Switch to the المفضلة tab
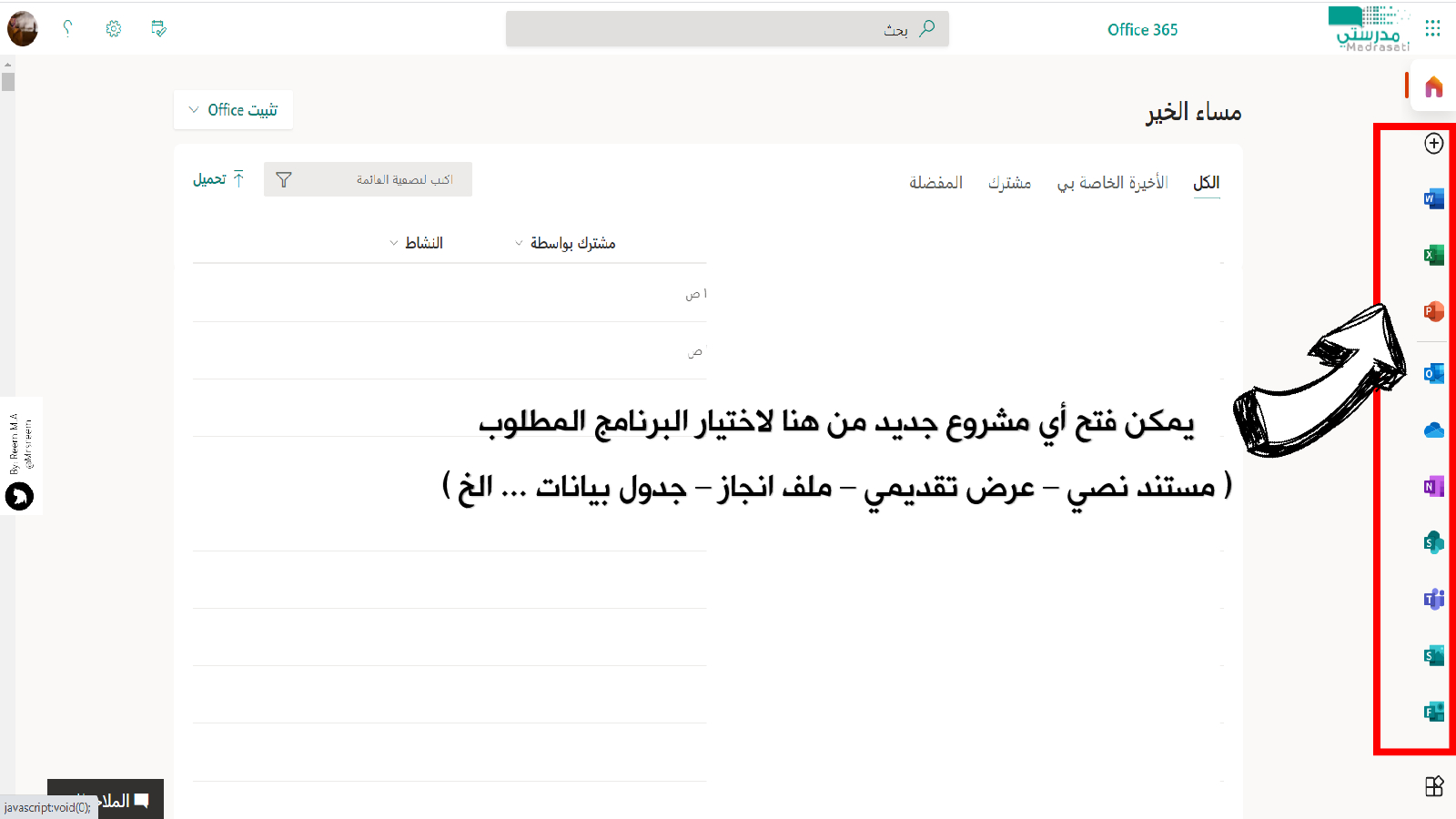 point(935,183)
